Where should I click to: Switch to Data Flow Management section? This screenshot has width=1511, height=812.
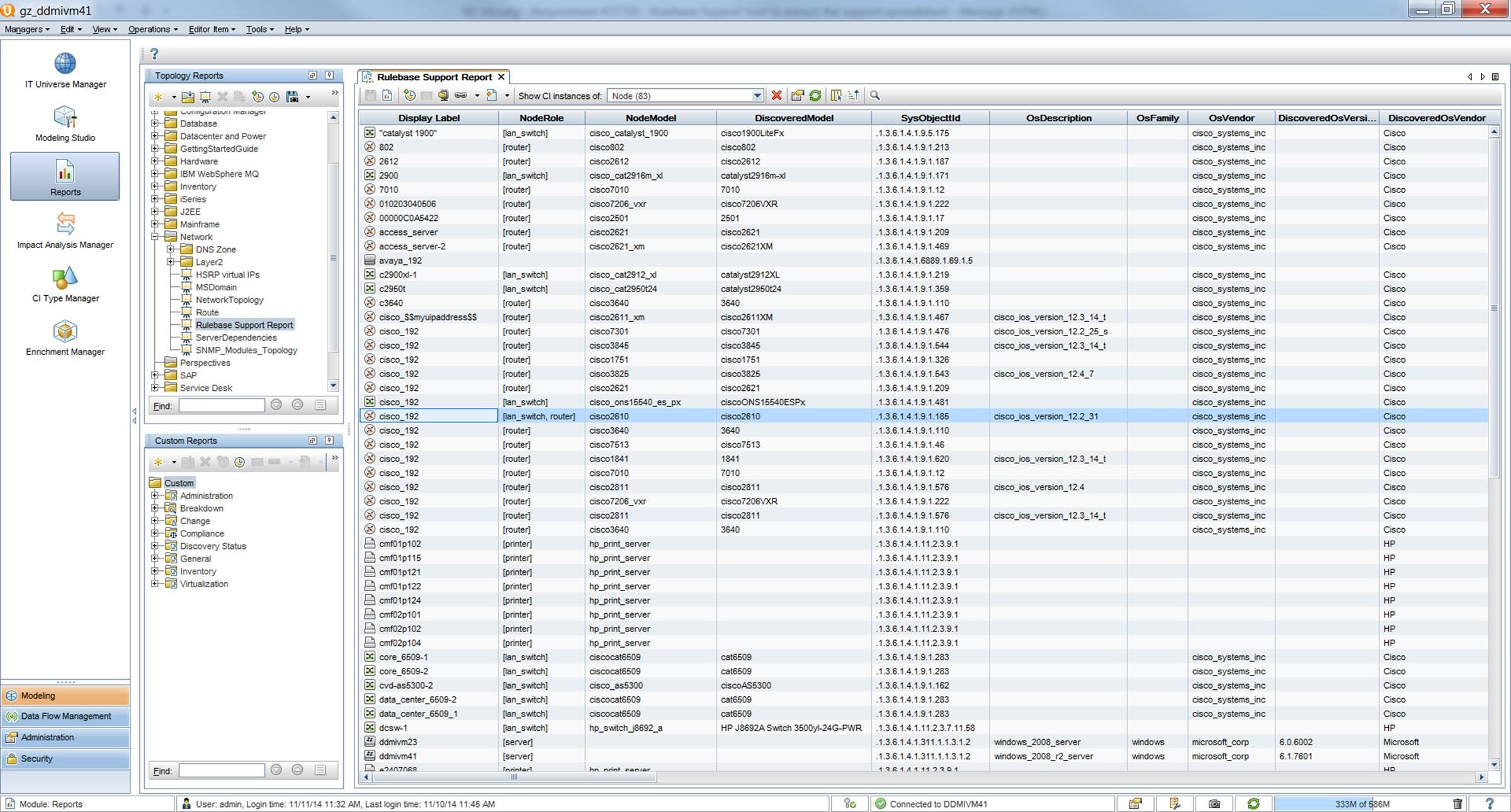pos(65,716)
